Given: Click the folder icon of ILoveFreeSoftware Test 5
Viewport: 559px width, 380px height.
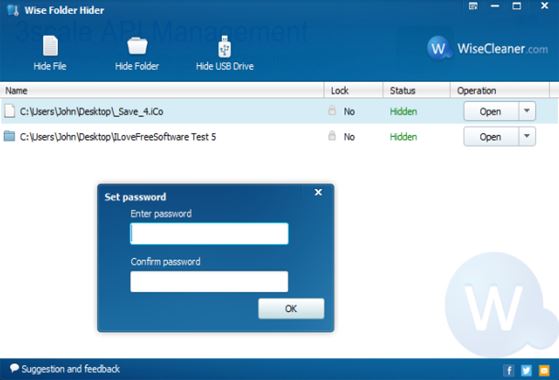Looking at the screenshot, I should click(x=9, y=136).
